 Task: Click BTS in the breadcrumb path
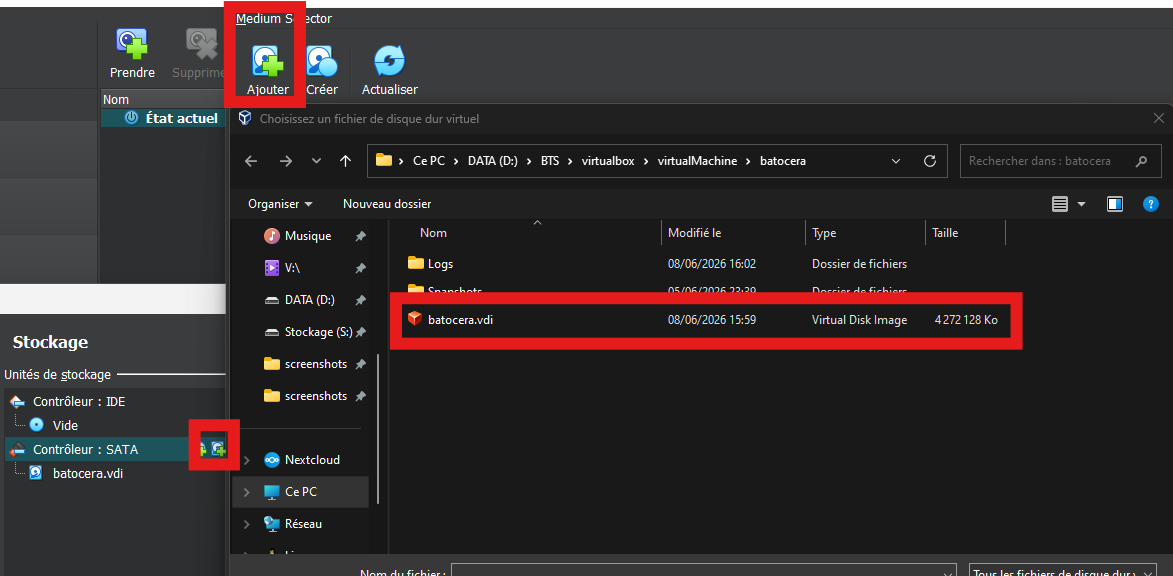click(x=551, y=161)
